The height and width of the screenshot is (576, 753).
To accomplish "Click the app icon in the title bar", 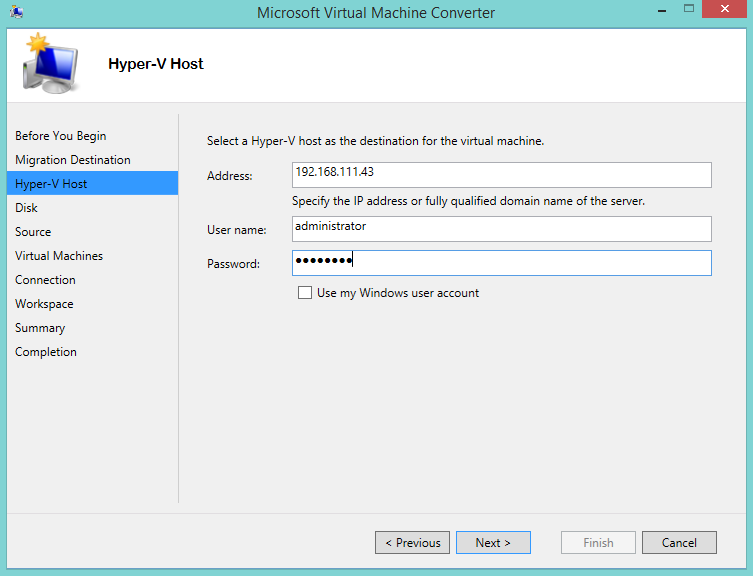I will (16, 12).
